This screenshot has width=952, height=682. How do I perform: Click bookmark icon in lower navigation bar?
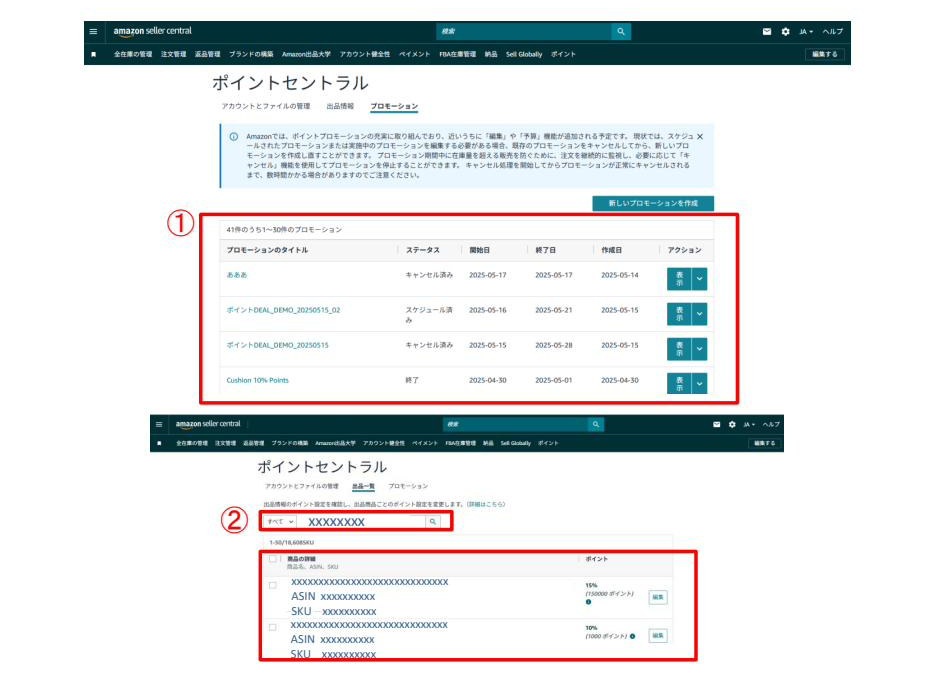[x=159, y=443]
